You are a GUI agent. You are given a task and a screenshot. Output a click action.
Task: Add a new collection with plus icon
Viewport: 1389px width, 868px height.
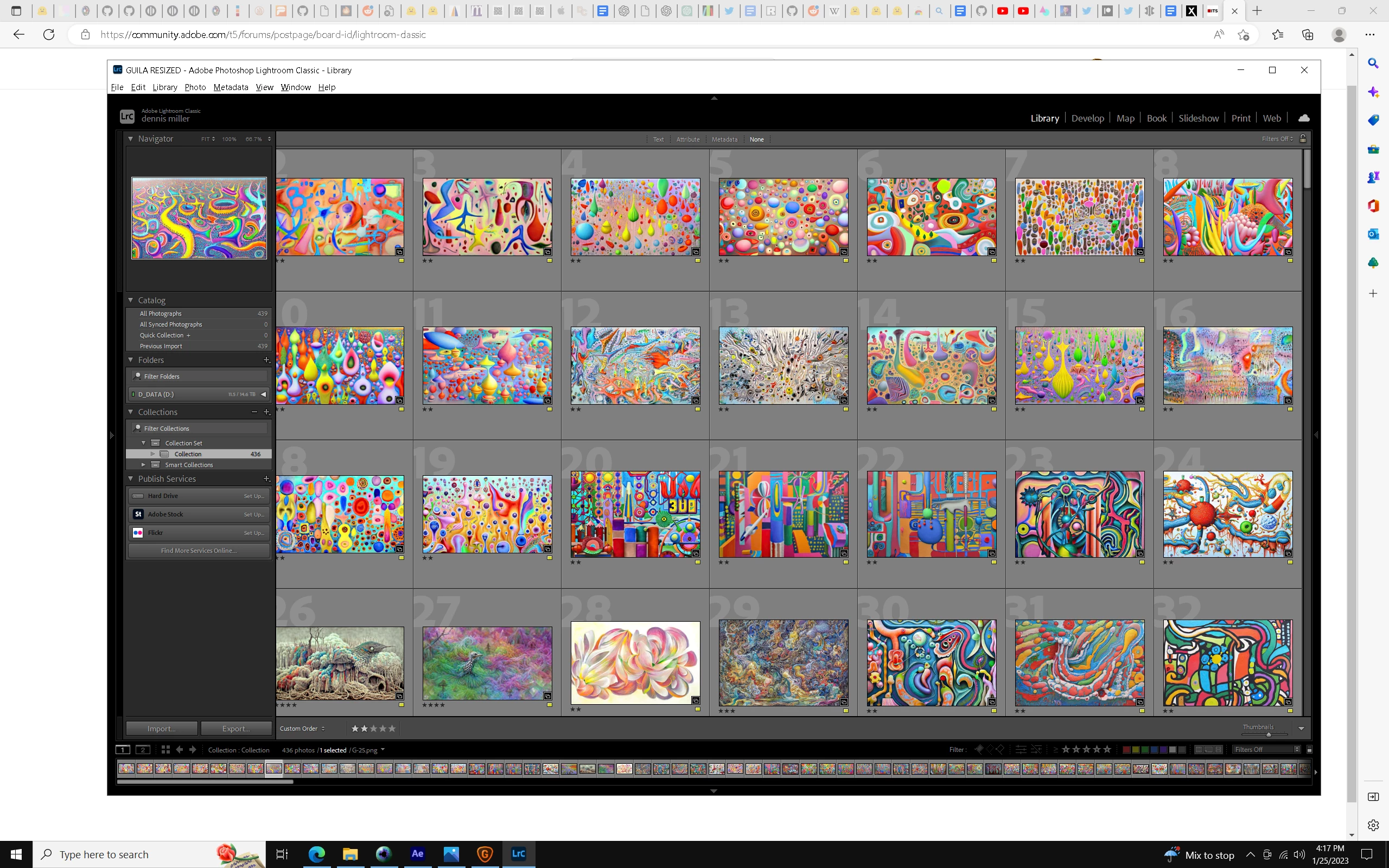point(266,412)
